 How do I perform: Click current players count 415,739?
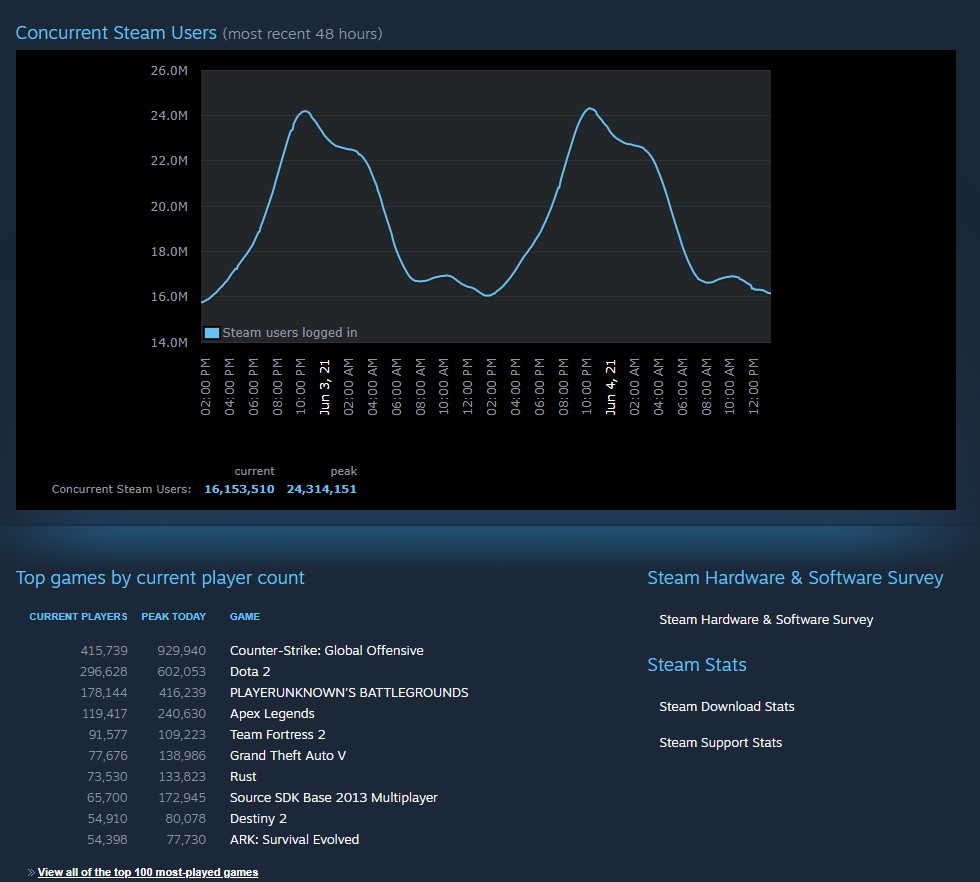(104, 650)
